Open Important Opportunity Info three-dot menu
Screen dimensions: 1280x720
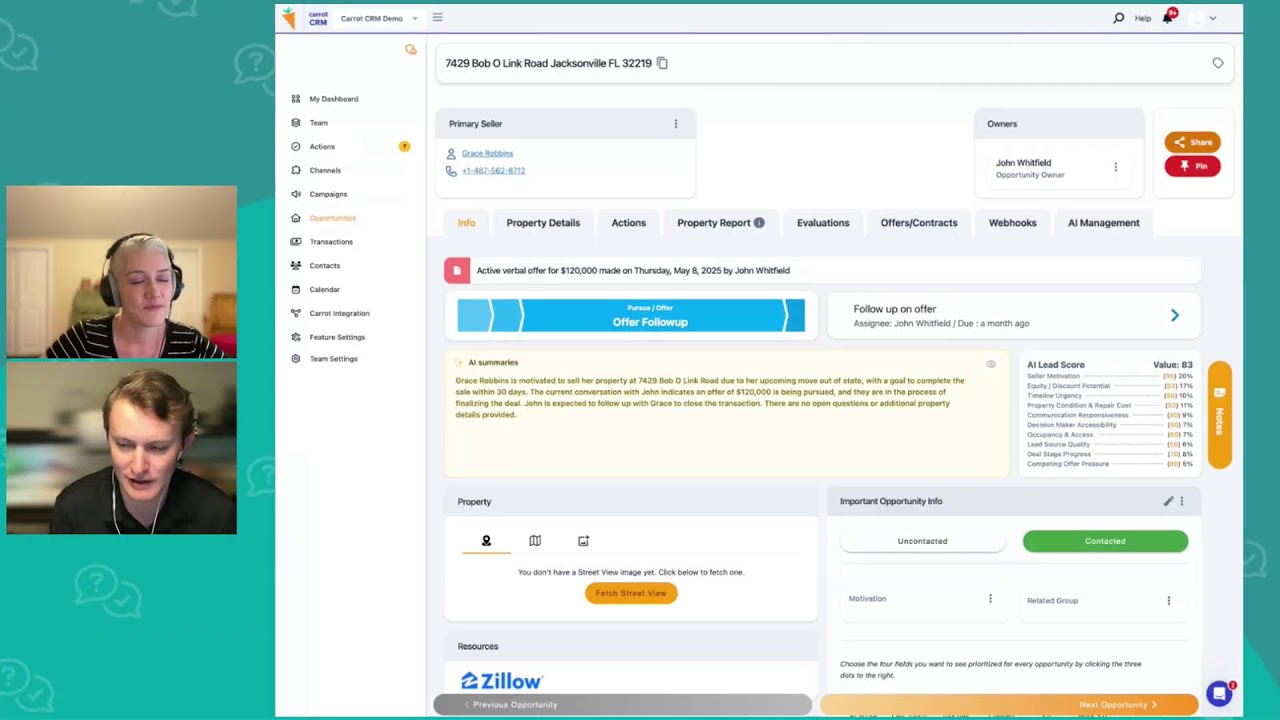coord(1182,501)
